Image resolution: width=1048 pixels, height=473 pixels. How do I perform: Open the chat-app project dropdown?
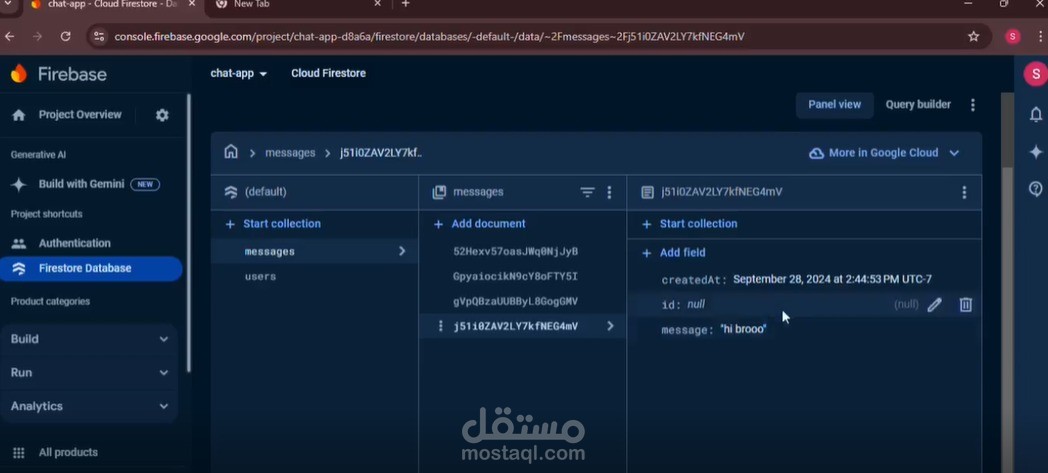239,73
